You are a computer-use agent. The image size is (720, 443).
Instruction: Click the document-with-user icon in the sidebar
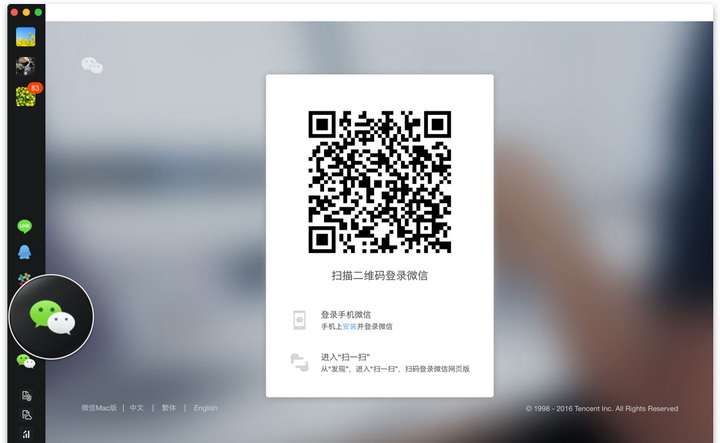pos(27,415)
